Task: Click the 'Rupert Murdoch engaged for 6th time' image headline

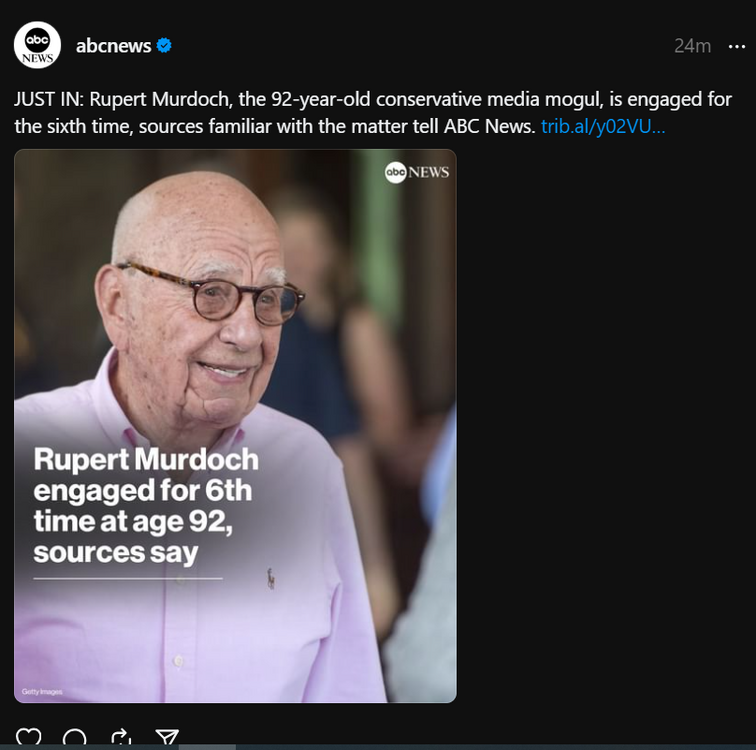Action: [x=146, y=506]
